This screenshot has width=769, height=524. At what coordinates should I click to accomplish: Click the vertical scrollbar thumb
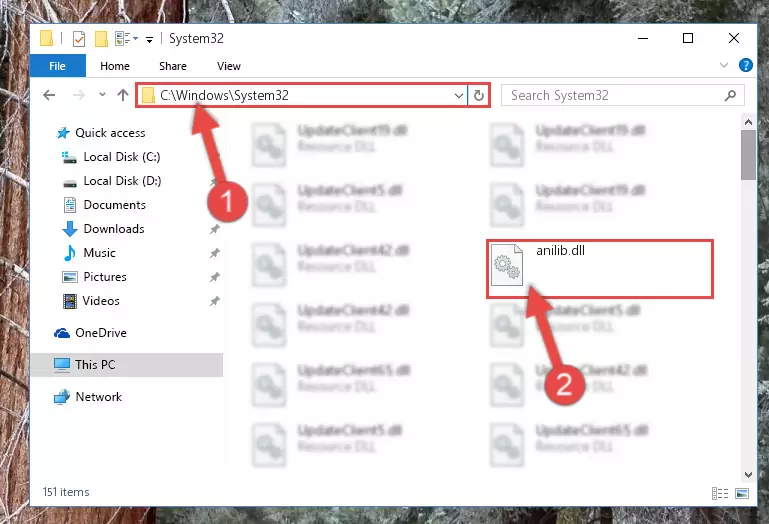748,155
